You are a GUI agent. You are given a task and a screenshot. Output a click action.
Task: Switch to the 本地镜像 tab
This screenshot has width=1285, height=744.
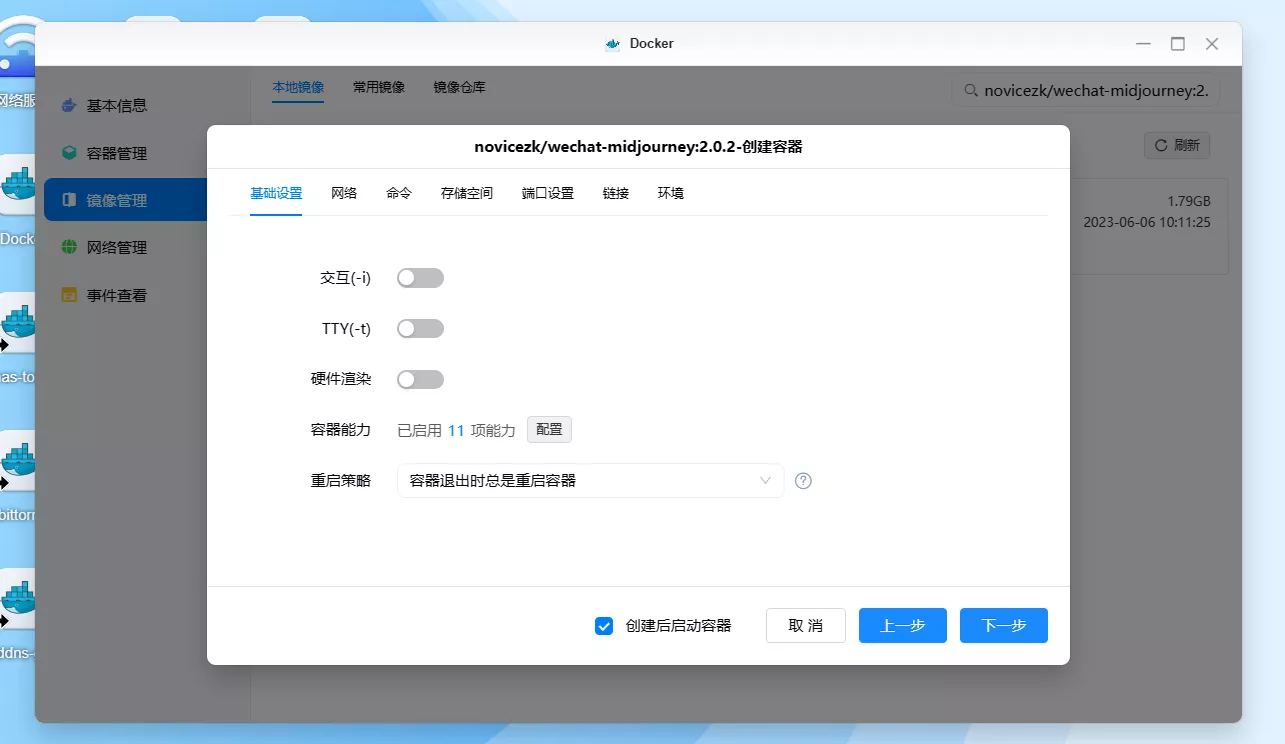coord(298,88)
